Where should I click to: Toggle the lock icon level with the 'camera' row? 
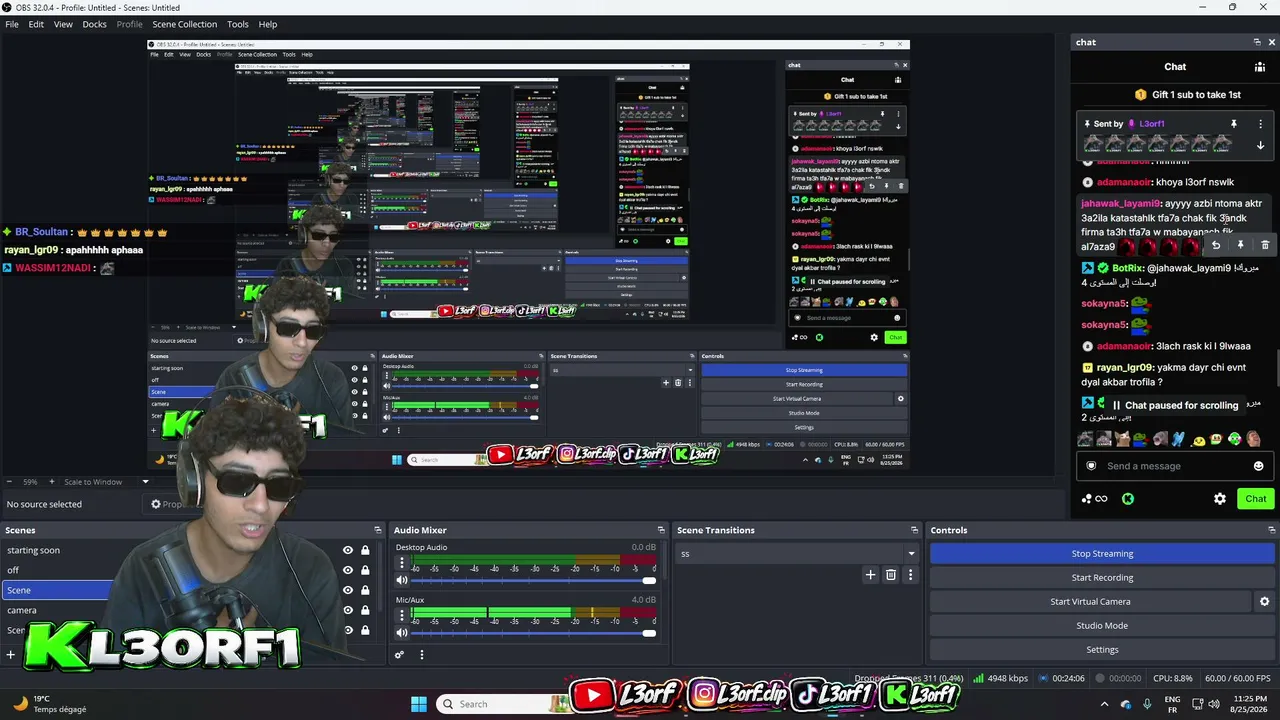(x=365, y=610)
